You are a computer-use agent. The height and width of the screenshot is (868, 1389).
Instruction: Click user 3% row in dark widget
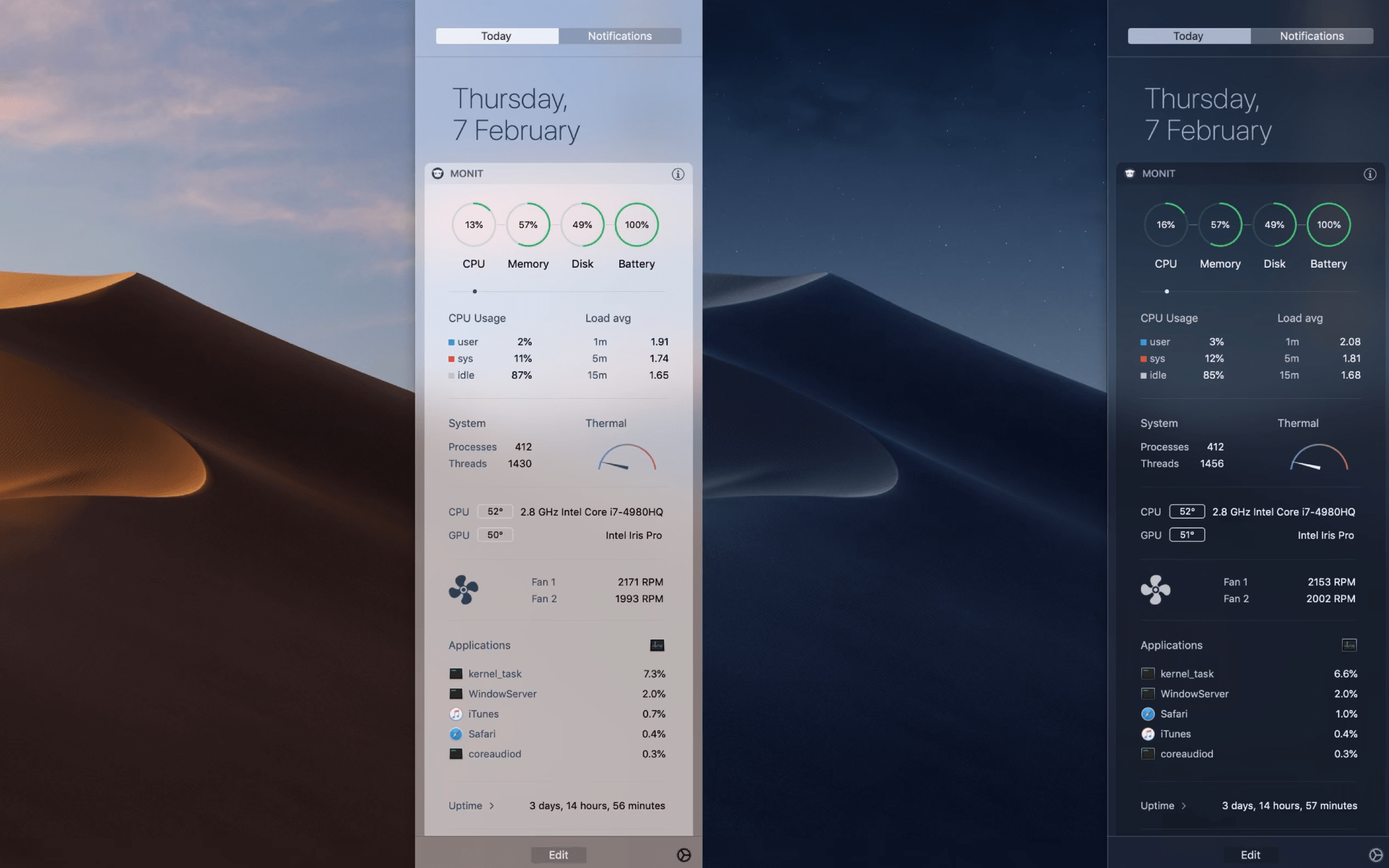coord(1182,342)
